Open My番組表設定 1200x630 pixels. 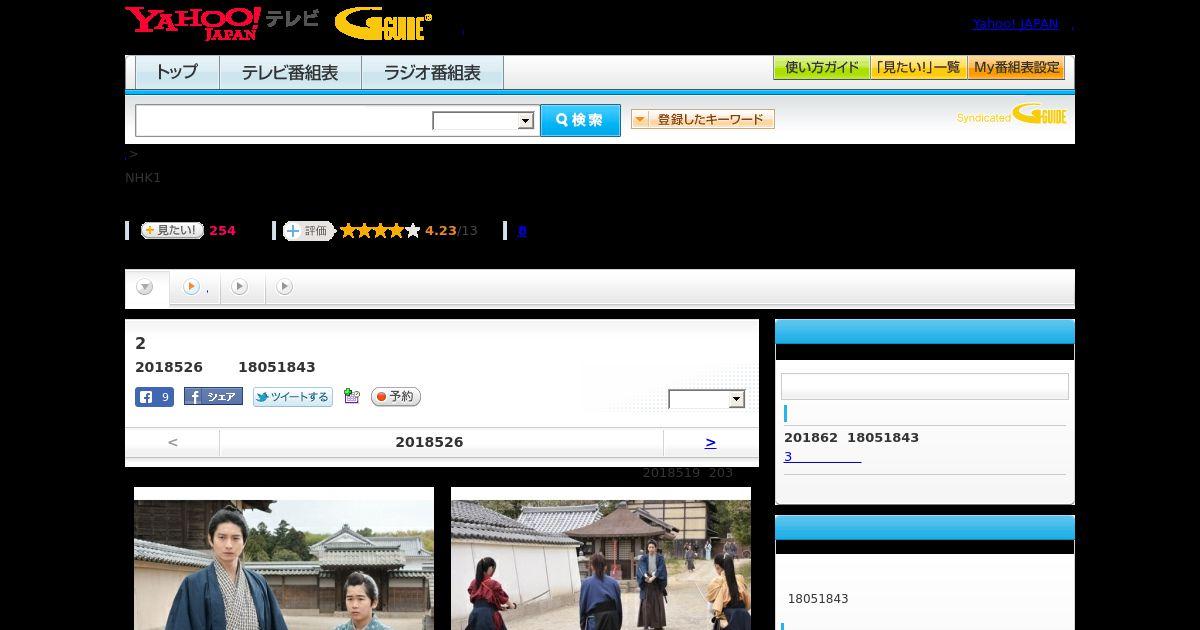coord(1016,68)
